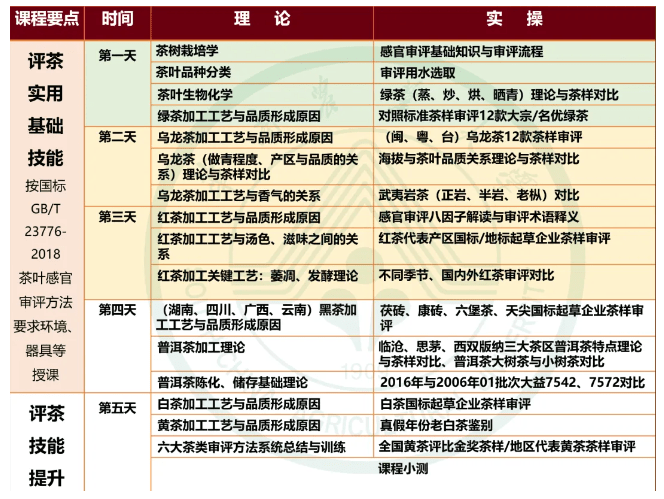Click the 茶叶生物化学 cell
664x499 pixels.
(262, 94)
